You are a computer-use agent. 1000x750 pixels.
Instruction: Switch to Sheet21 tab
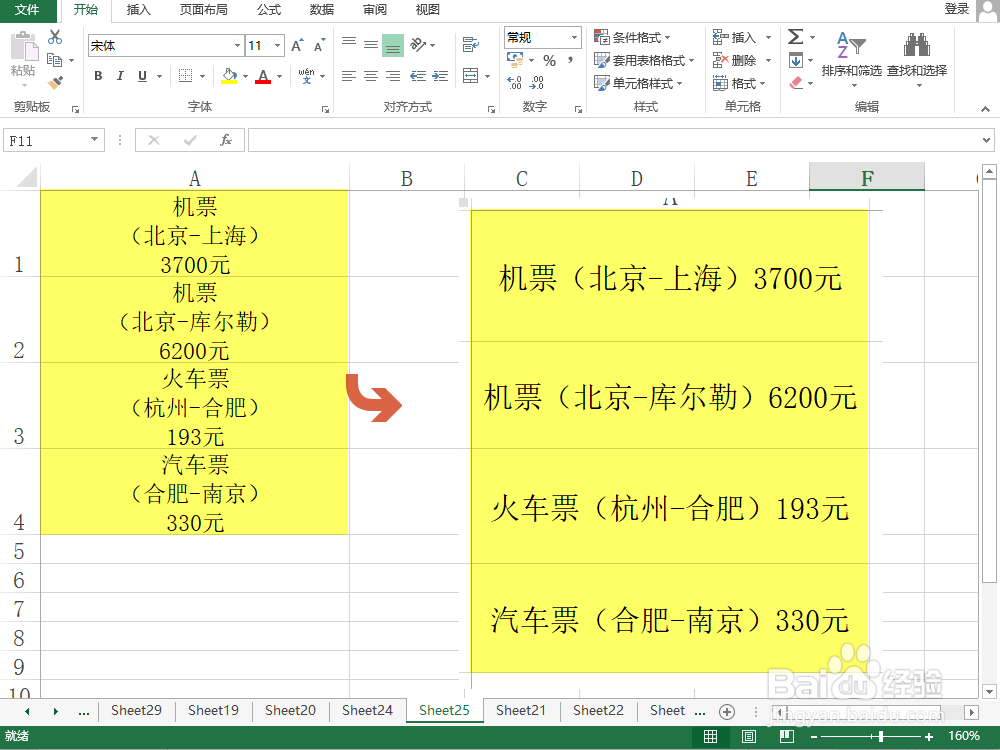click(521, 710)
